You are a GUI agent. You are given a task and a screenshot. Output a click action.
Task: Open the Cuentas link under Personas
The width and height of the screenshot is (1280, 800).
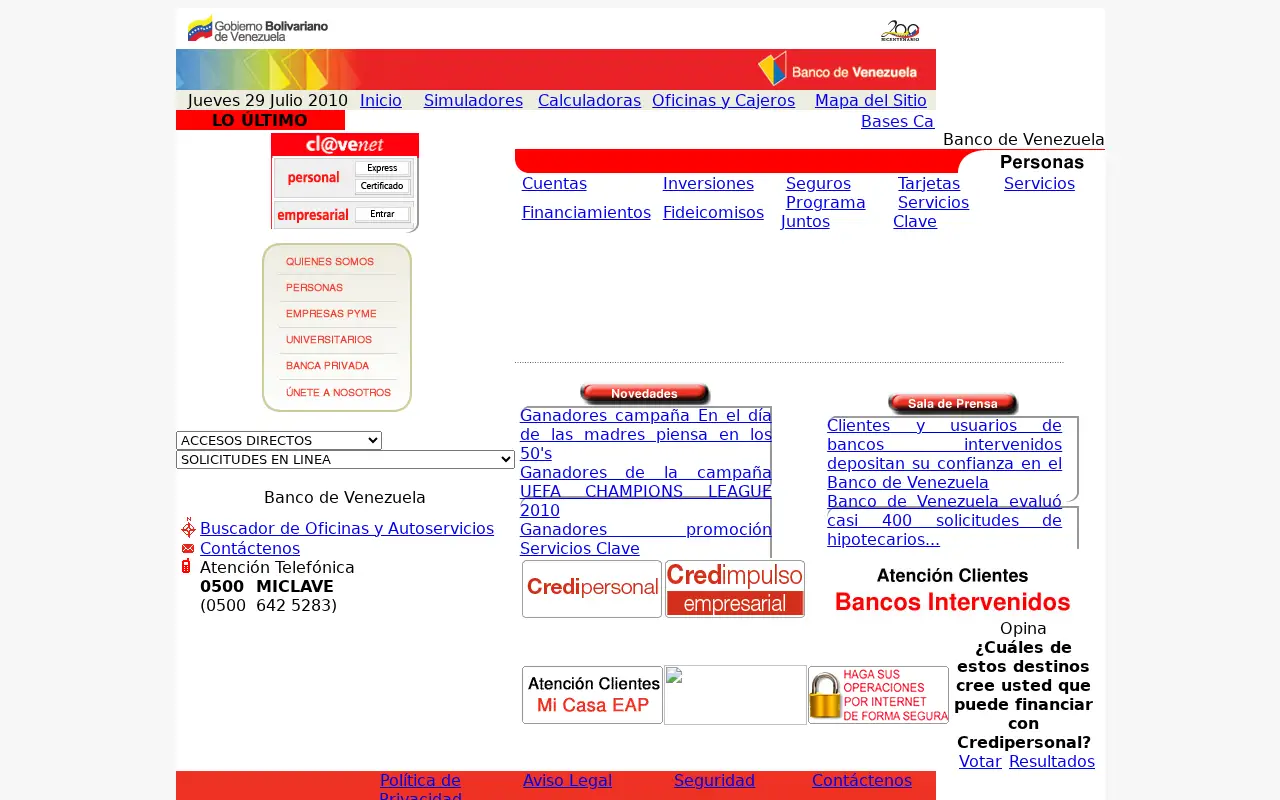pyautogui.click(x=554, y=183)
